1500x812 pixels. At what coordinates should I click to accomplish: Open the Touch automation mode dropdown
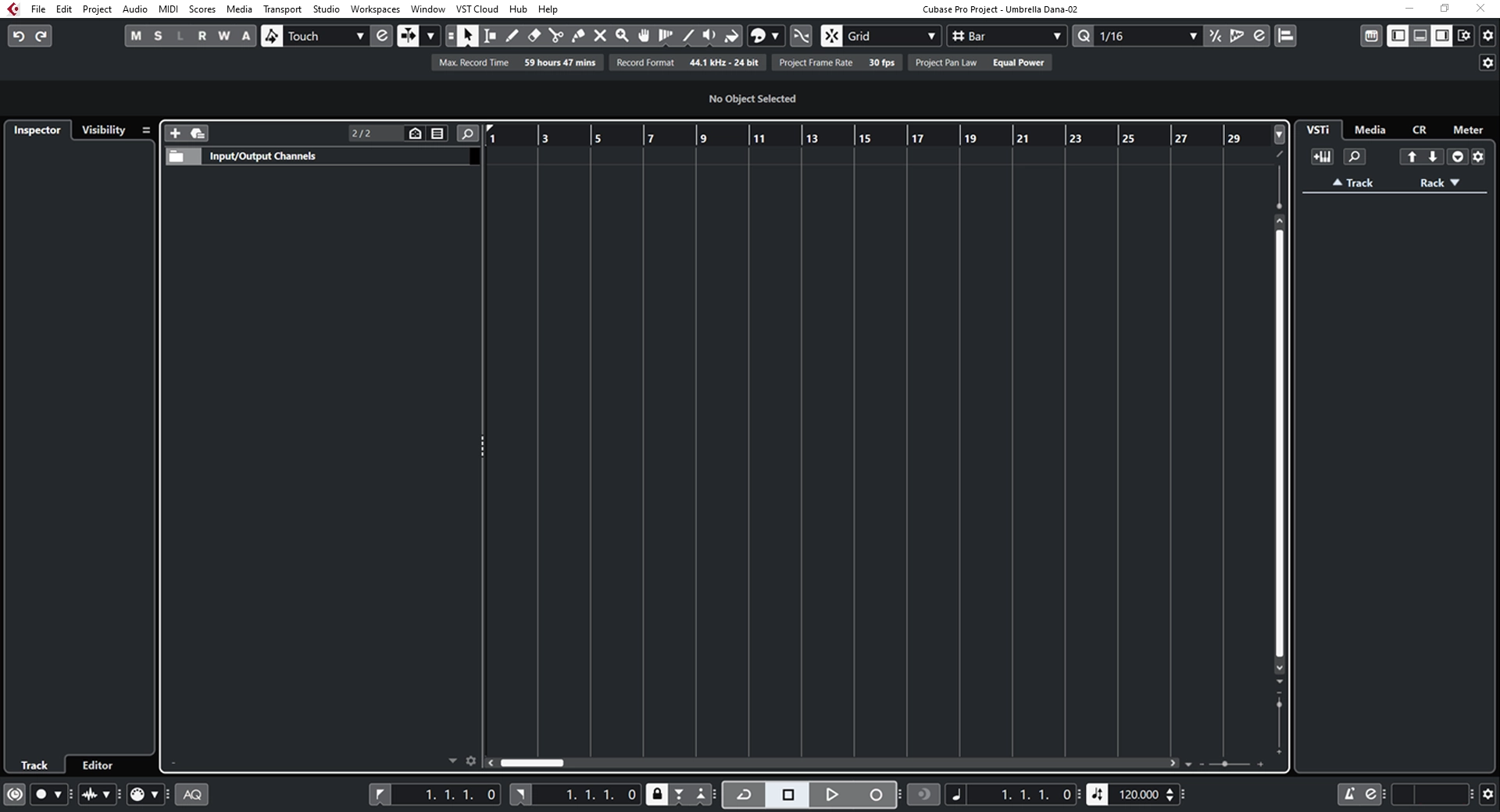click(359, 35)
